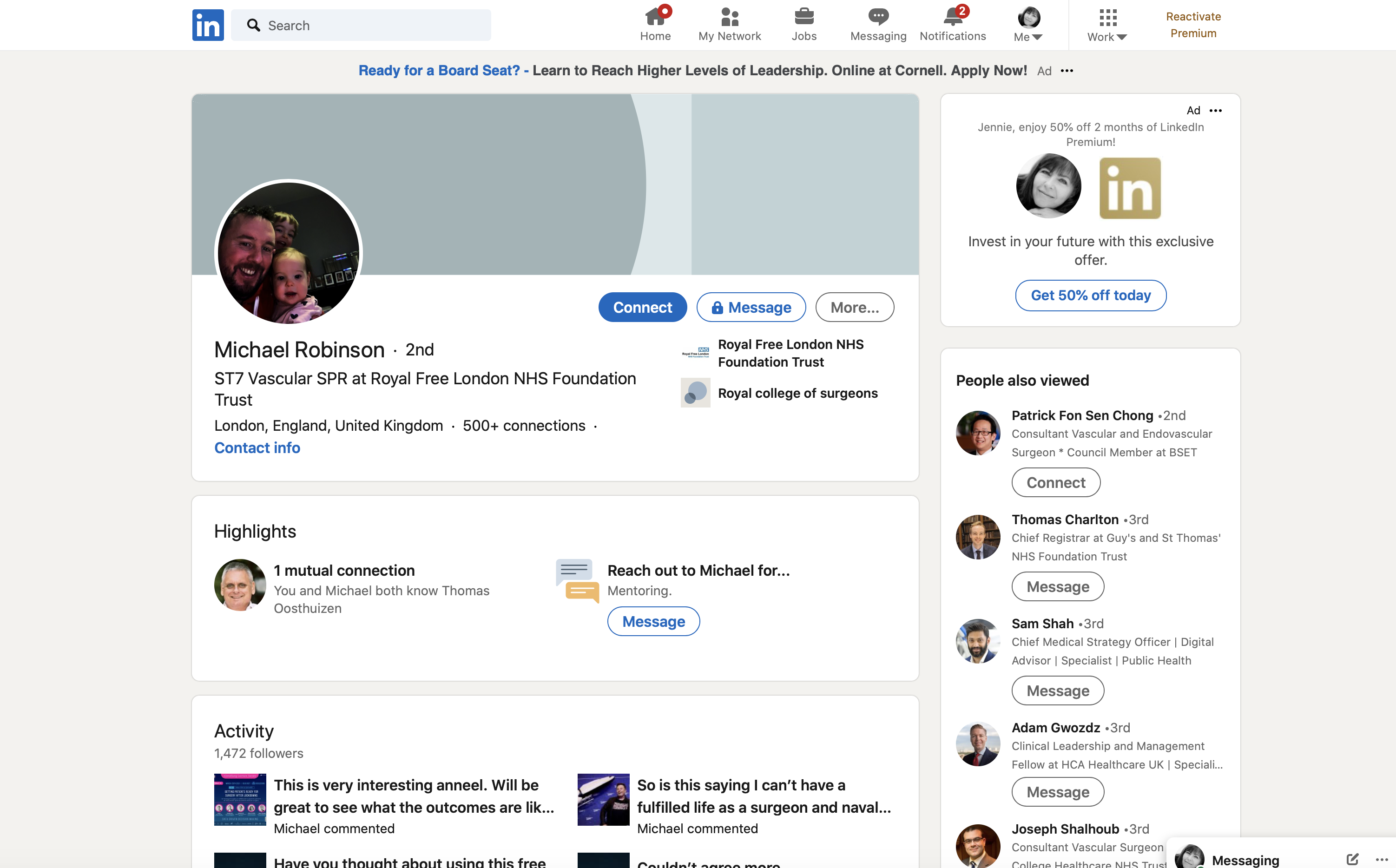This screenshot has width=1396, height=868.
Task: Open Ready for a Board Seat ad link
Action: [693, 70]
